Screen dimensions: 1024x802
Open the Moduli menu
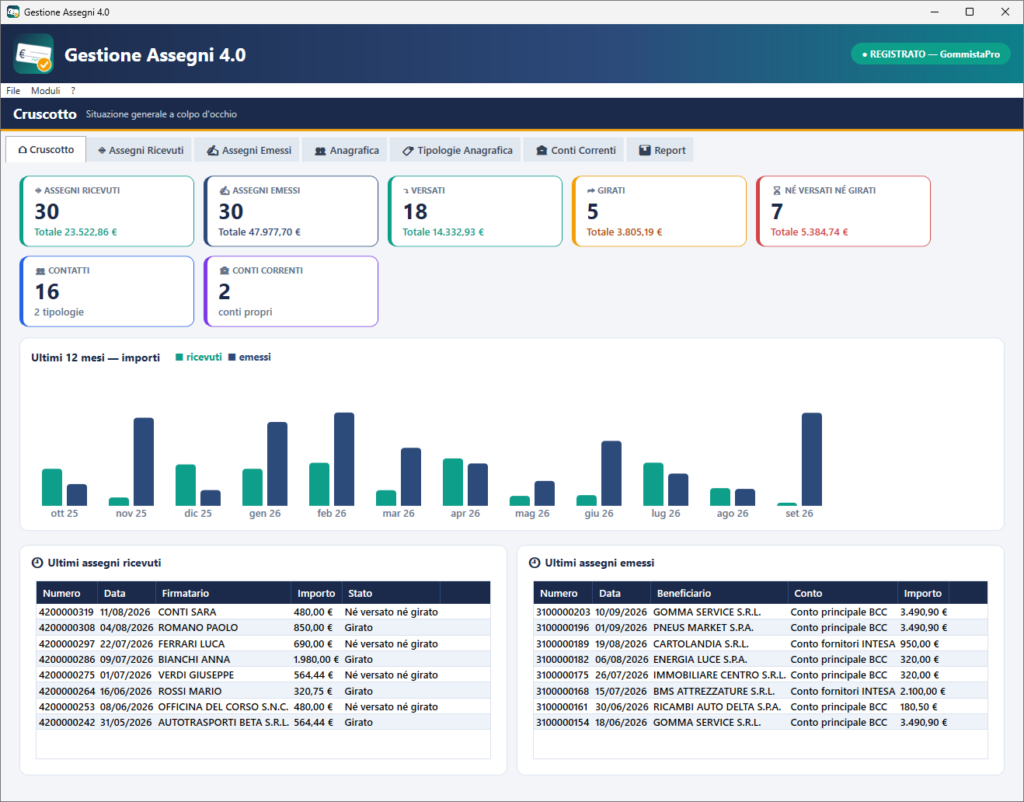click(x=46, y=91)
